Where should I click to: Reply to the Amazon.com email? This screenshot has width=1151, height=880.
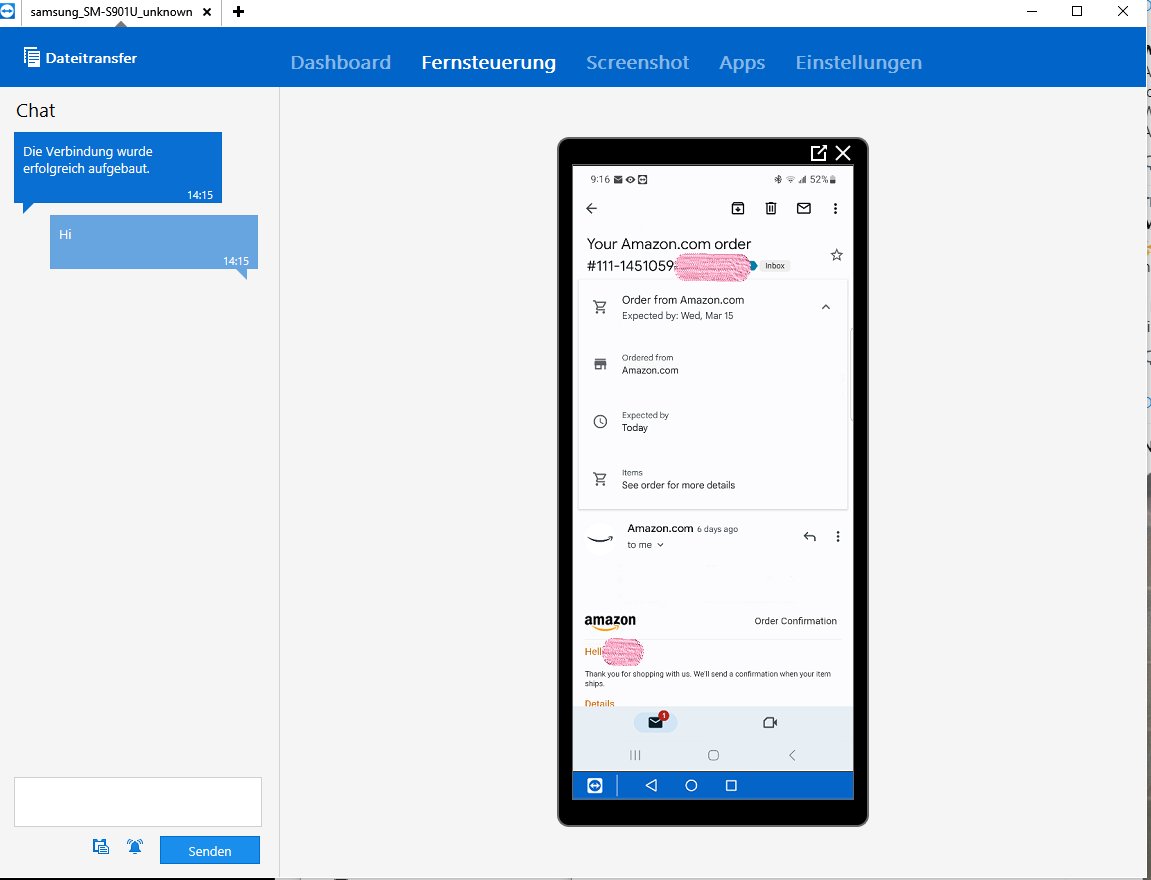tap(810, 537)
